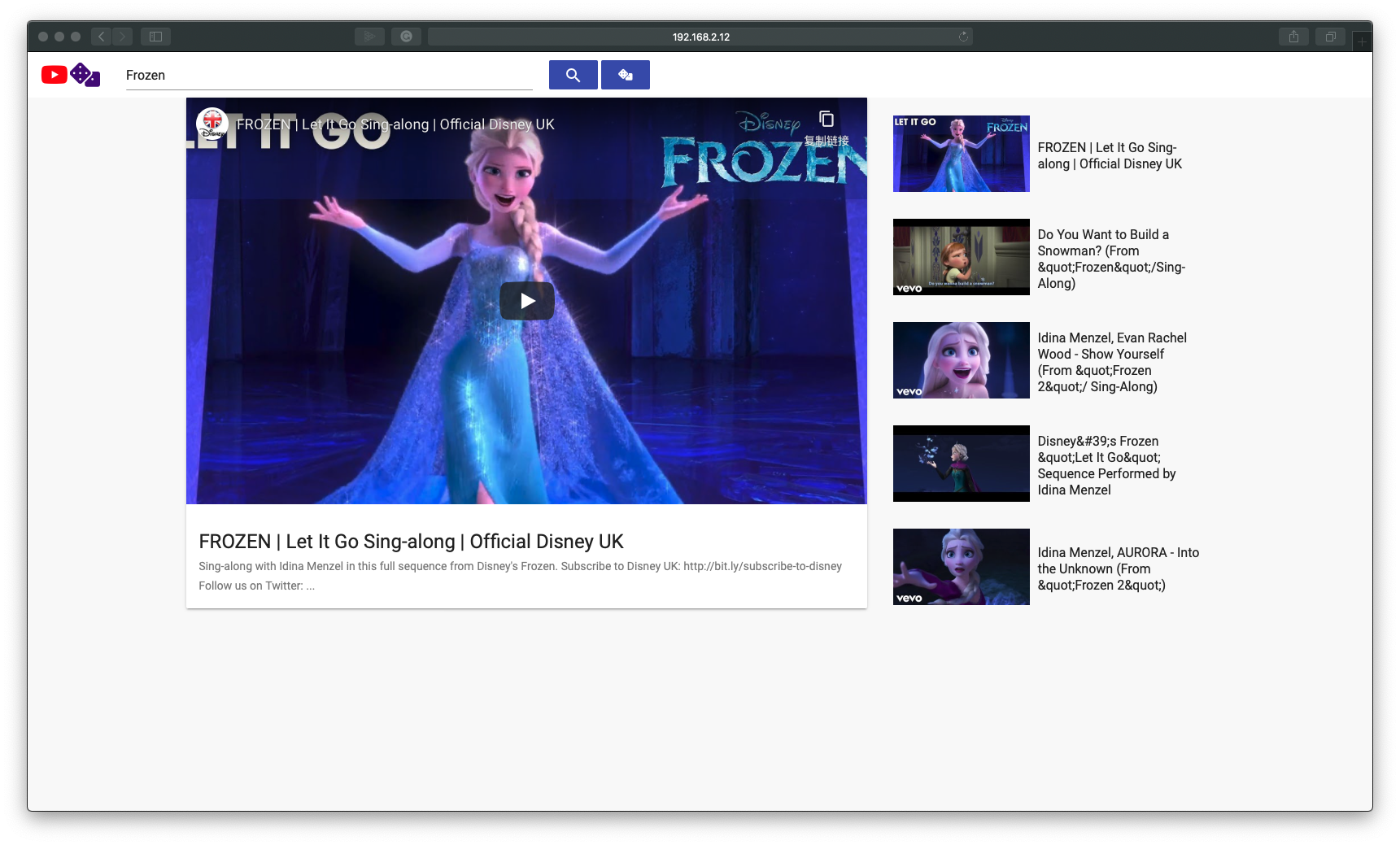Toggle the browser sidebar button

tap(155, 37)
